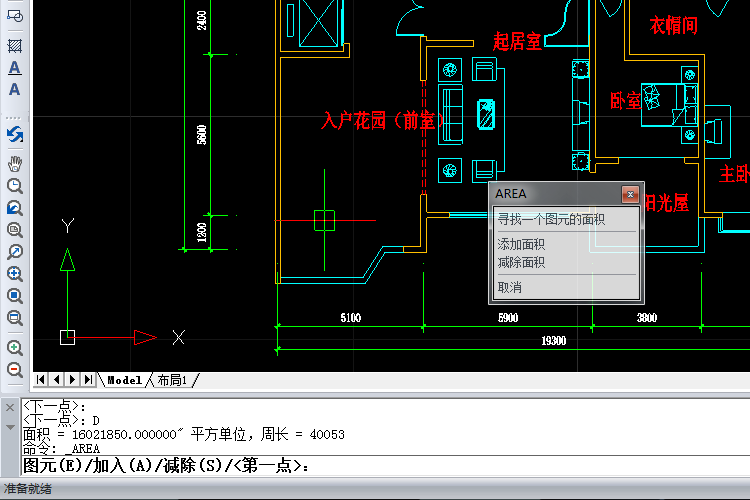Expand the command line options arrow
The image size is (750, 500).
[x=10, y=427]
